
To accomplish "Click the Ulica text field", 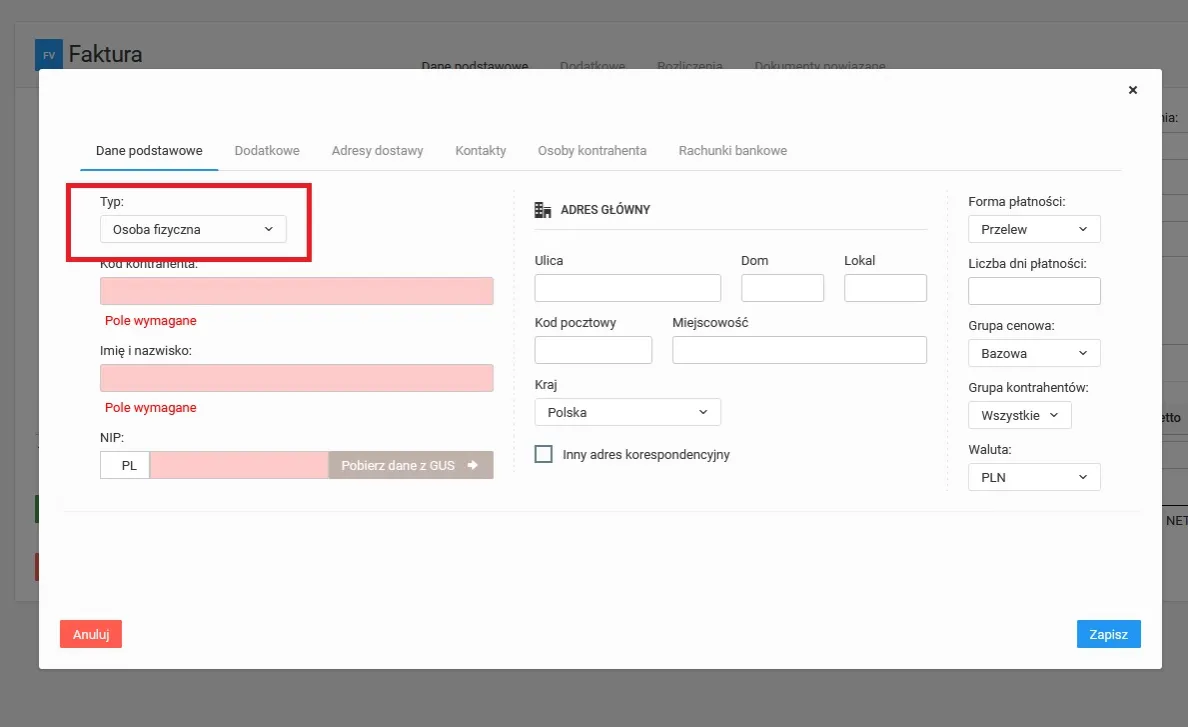I will pyautogui.click(x=627, y=288).
